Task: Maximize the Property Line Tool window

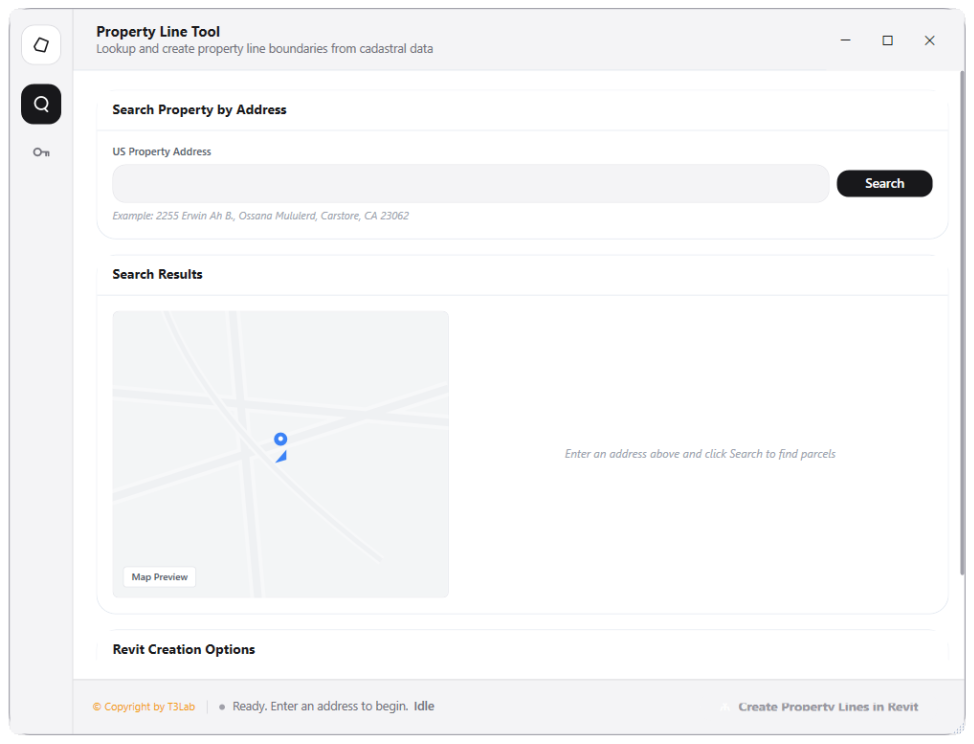Action: click(888, 40)
